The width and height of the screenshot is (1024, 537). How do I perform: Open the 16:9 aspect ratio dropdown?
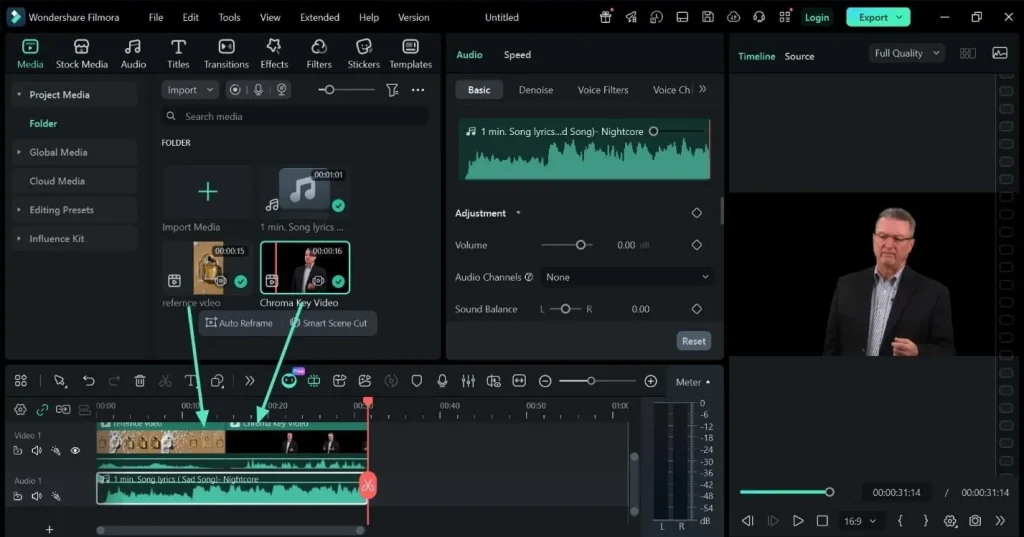[x=859, y=521]
